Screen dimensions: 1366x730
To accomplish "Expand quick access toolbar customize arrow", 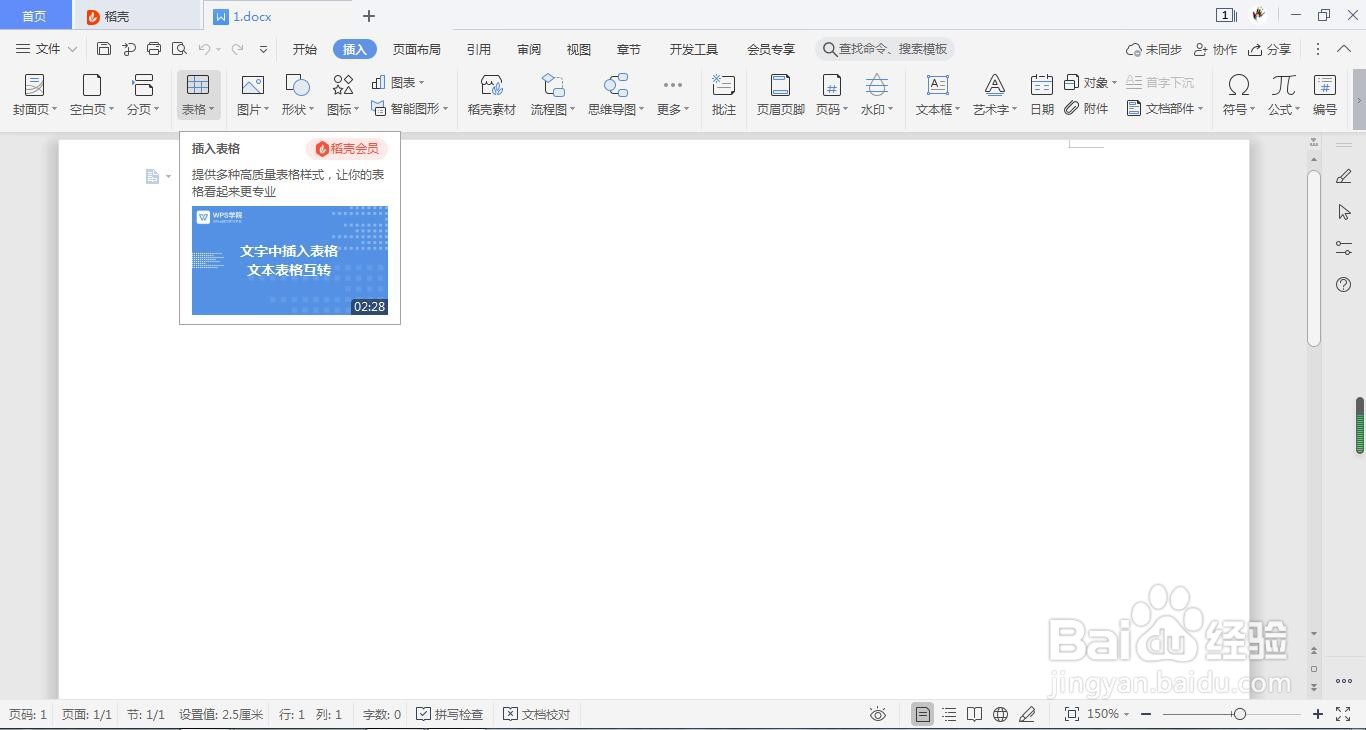I will (263, 49).
